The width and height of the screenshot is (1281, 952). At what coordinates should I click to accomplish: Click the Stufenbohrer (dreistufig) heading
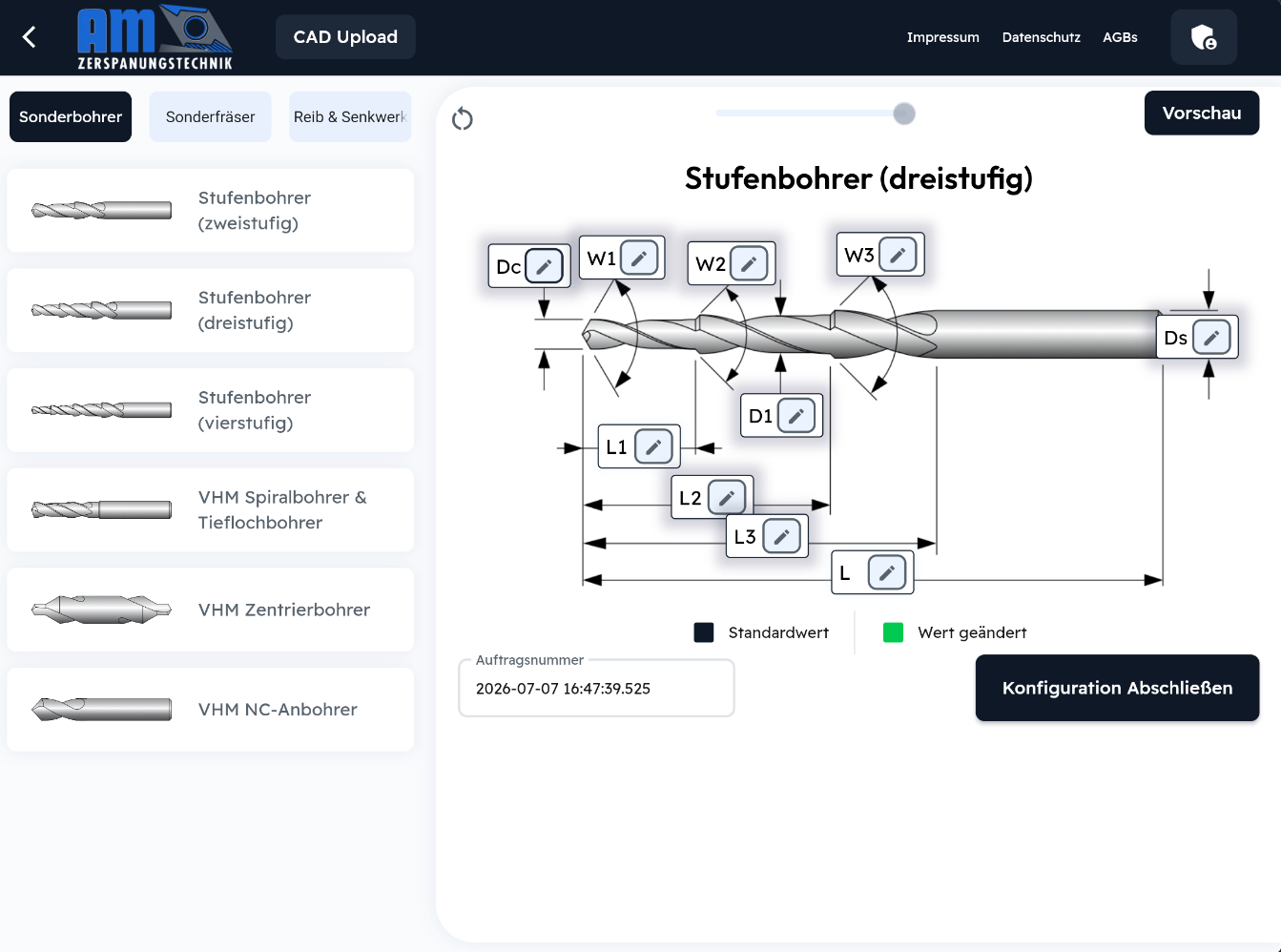point(858,178)
